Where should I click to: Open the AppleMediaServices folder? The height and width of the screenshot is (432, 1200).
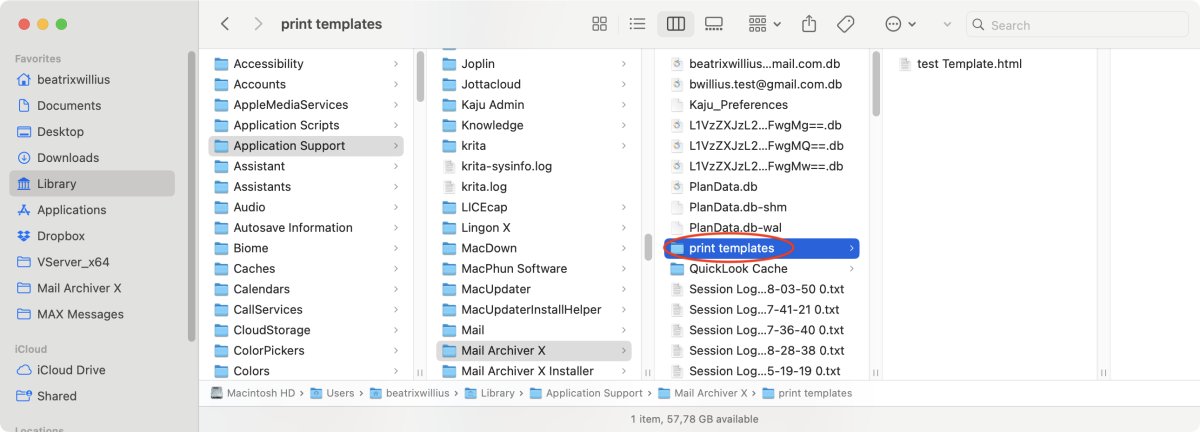[306, 105]
